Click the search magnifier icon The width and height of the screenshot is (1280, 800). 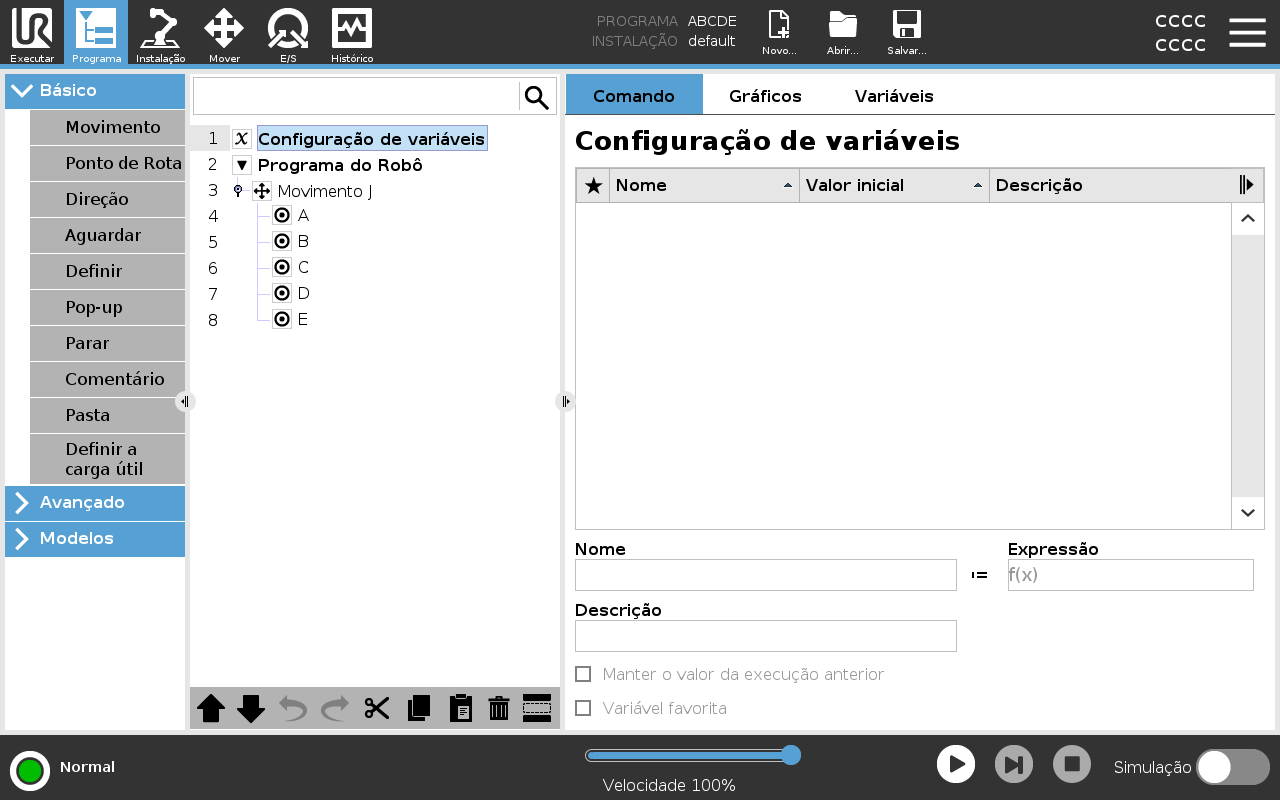pos(537,97)
